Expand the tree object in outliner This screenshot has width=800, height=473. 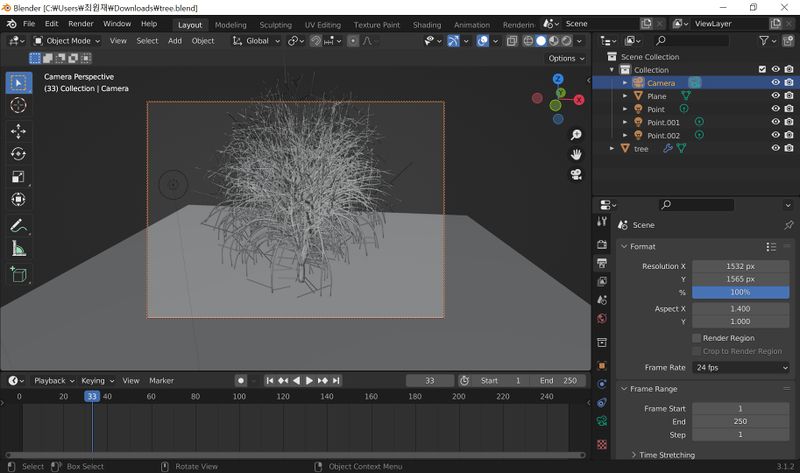point(612,148)
